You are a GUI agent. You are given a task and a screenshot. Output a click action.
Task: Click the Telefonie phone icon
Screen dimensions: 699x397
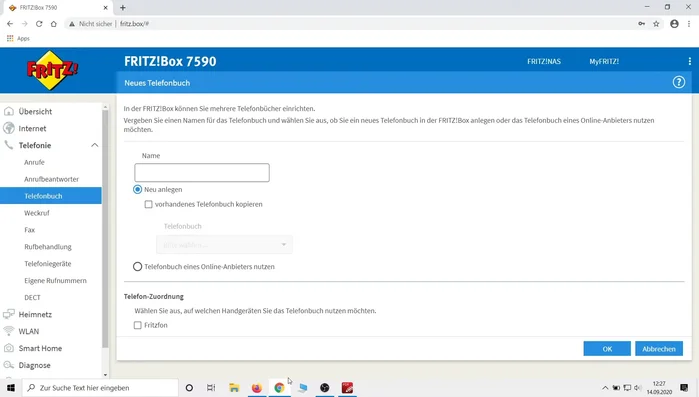tap(8, 145)
